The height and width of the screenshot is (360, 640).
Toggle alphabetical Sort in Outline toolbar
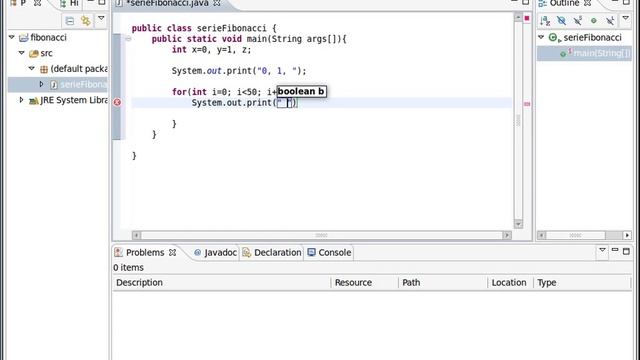pyautogui.click(x=545, y=20)
